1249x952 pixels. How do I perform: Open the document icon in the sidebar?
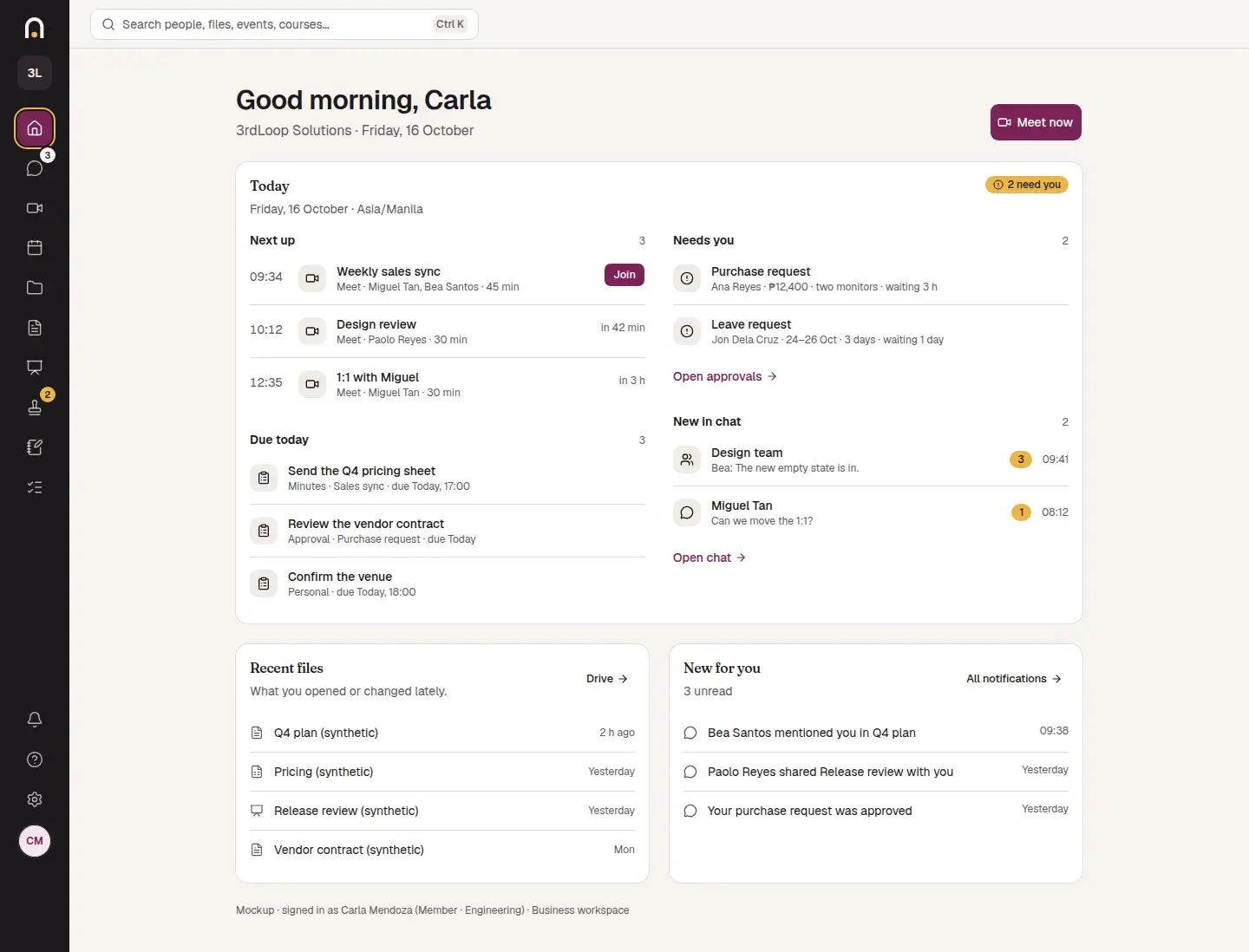click(35, 328)
